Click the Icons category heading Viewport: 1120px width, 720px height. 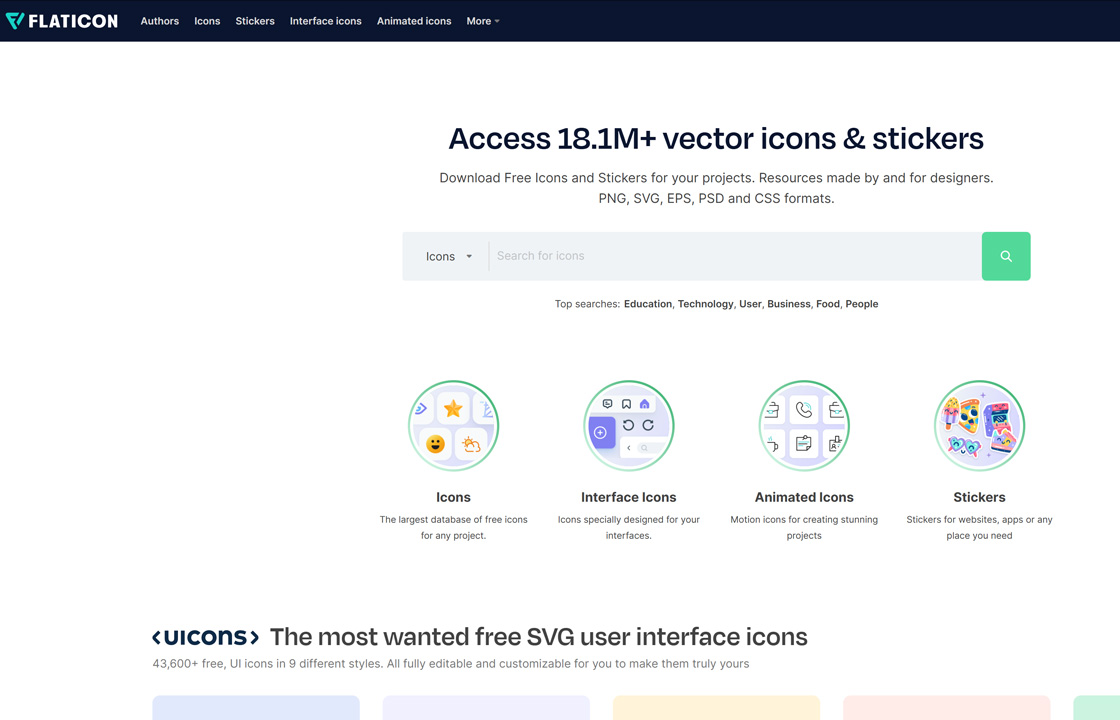tap(454, 497)
